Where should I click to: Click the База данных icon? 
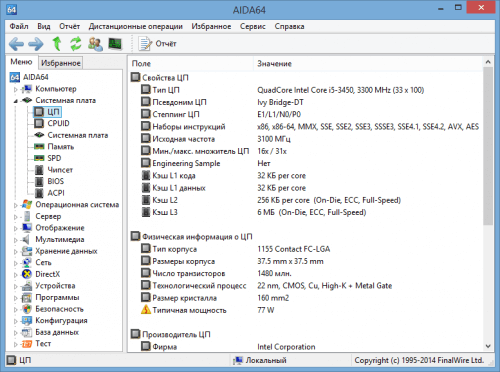[x=27, y=332]
